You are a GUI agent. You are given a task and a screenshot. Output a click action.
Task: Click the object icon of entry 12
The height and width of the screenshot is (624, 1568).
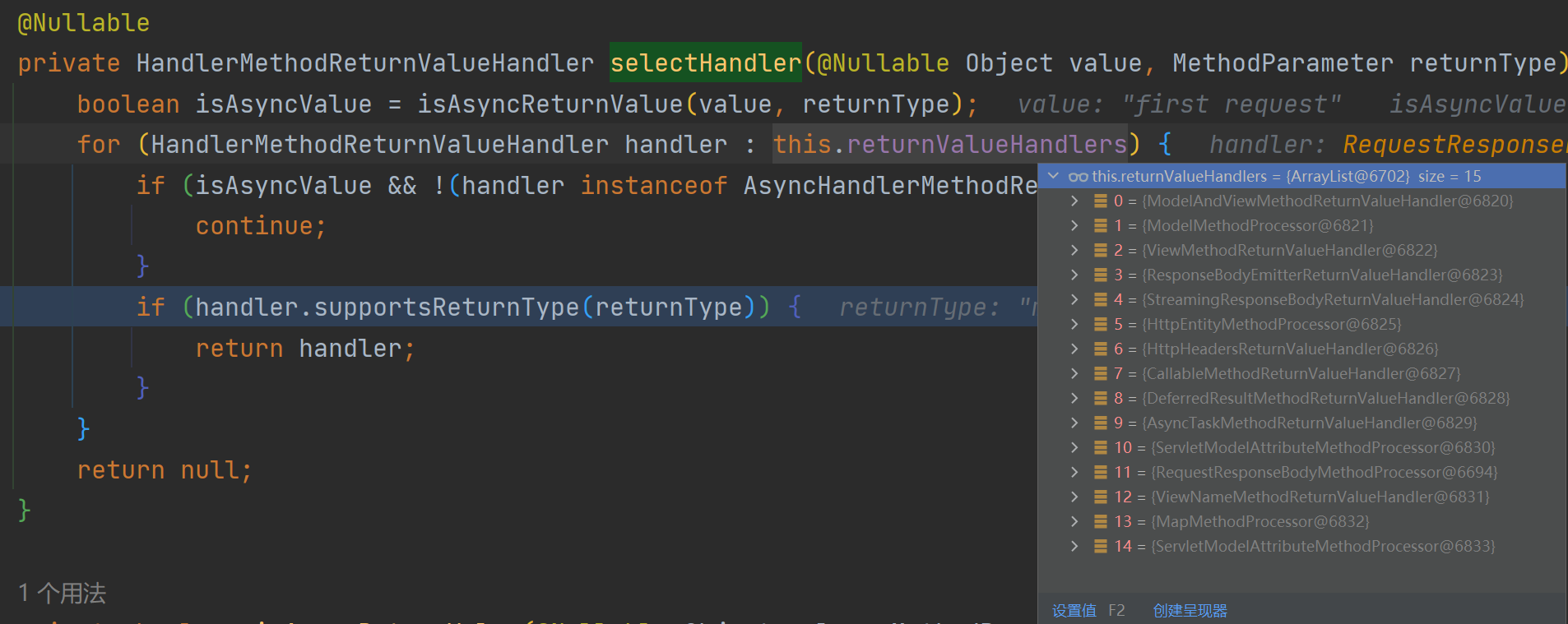pos(1100,497)
